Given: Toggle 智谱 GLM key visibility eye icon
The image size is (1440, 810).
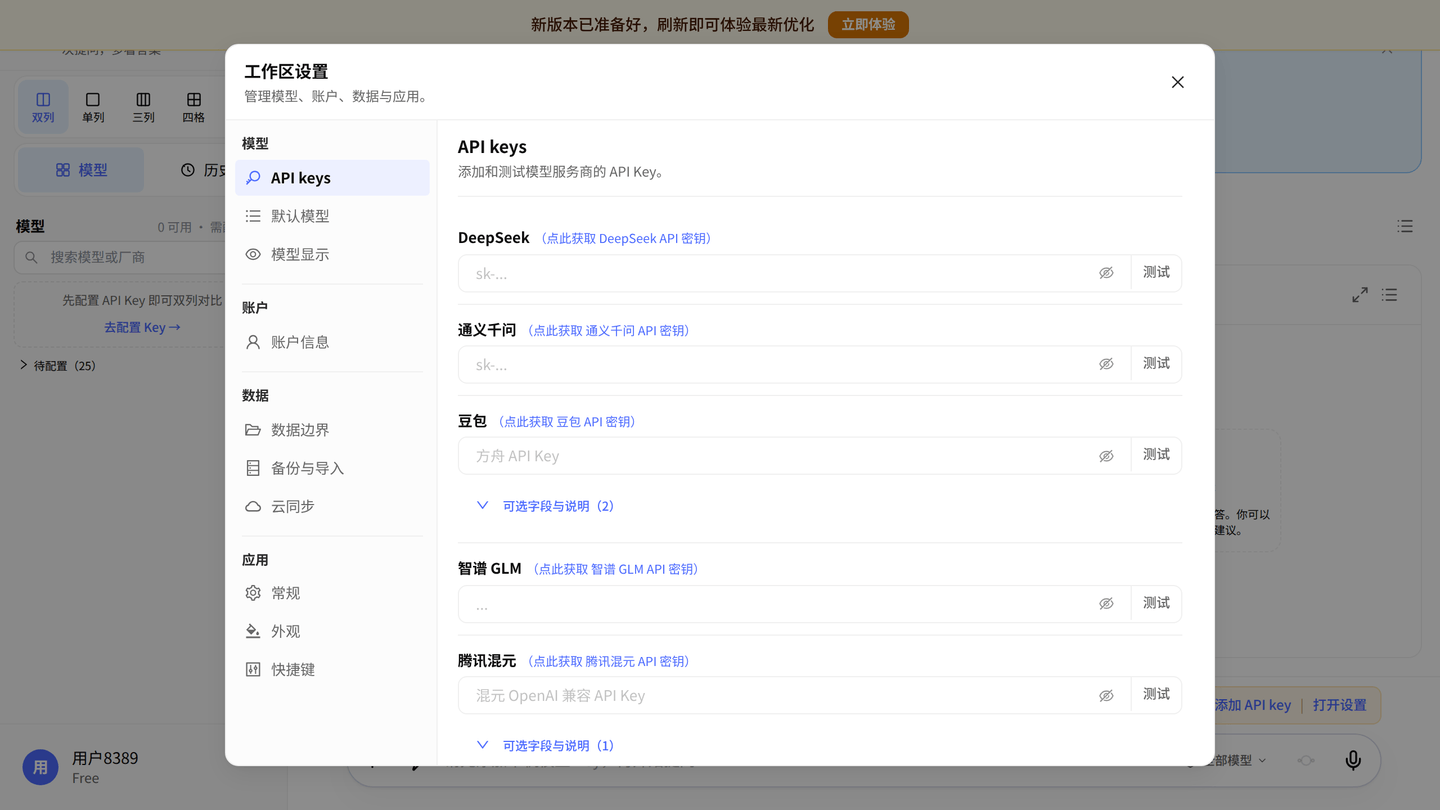Looking at the screenshot, I should tap(1106, 604).
